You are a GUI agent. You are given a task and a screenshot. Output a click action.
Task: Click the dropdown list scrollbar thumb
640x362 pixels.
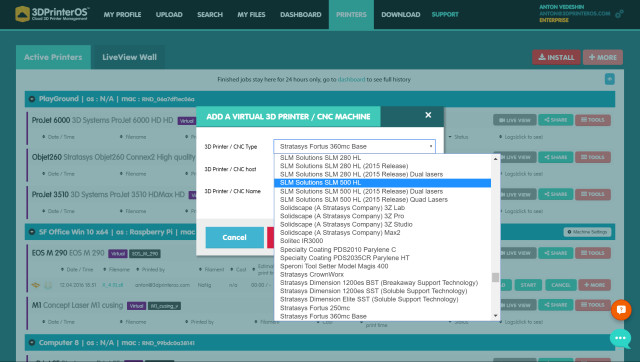coord(496,277)
